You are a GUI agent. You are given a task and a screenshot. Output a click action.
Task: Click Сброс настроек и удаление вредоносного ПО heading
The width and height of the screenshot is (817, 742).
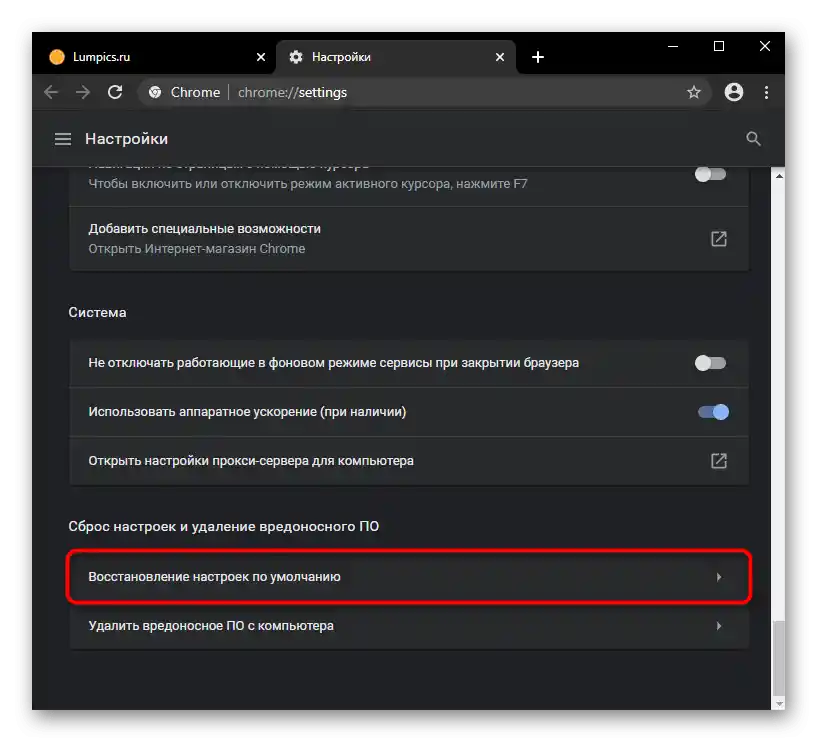(224, 526)
